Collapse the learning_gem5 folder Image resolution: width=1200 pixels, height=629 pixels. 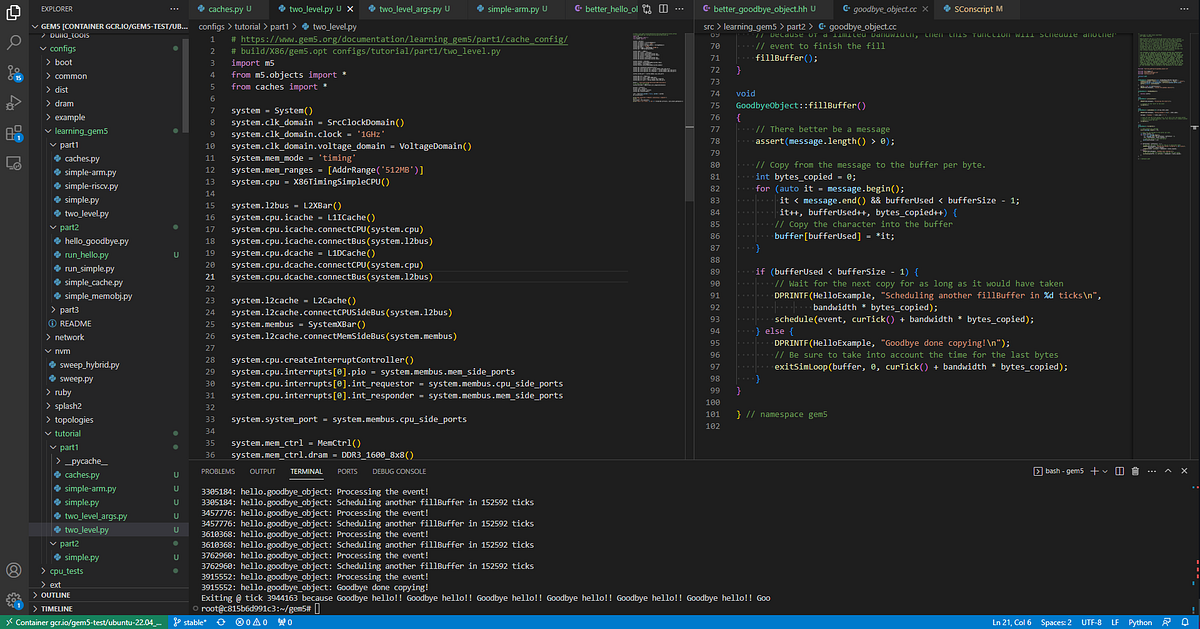81,131
